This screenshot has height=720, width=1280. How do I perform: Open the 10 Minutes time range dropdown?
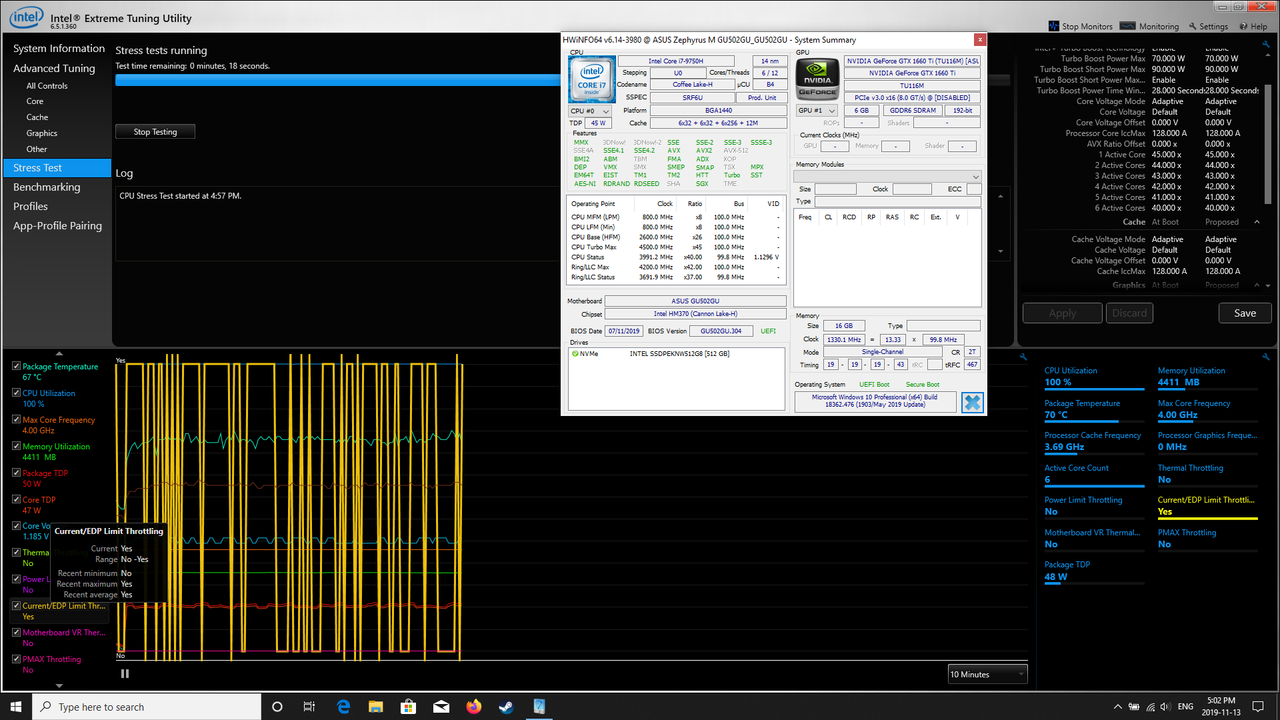[x=987, y=674]
